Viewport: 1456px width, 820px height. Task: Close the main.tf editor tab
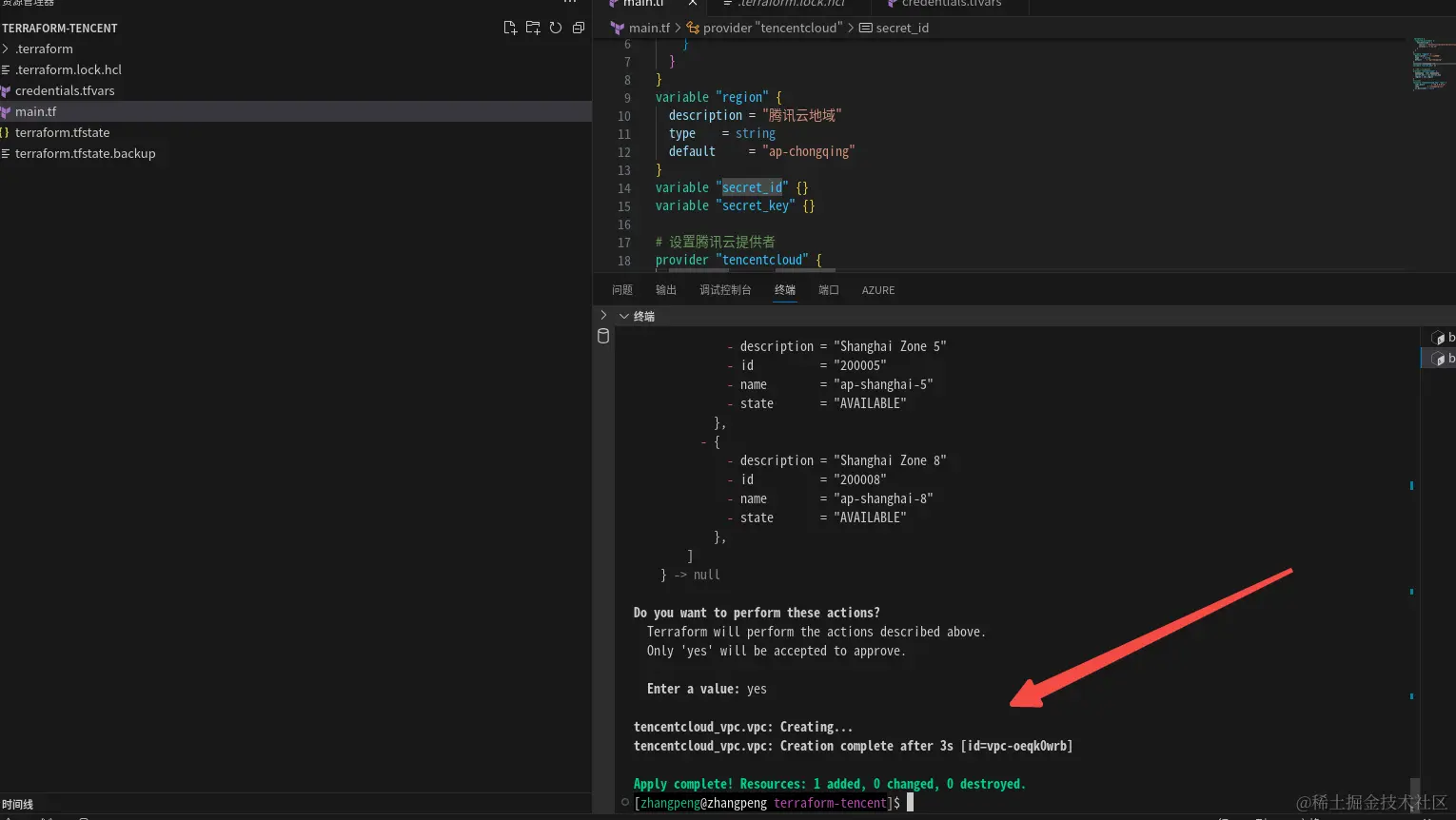(693, 4)
